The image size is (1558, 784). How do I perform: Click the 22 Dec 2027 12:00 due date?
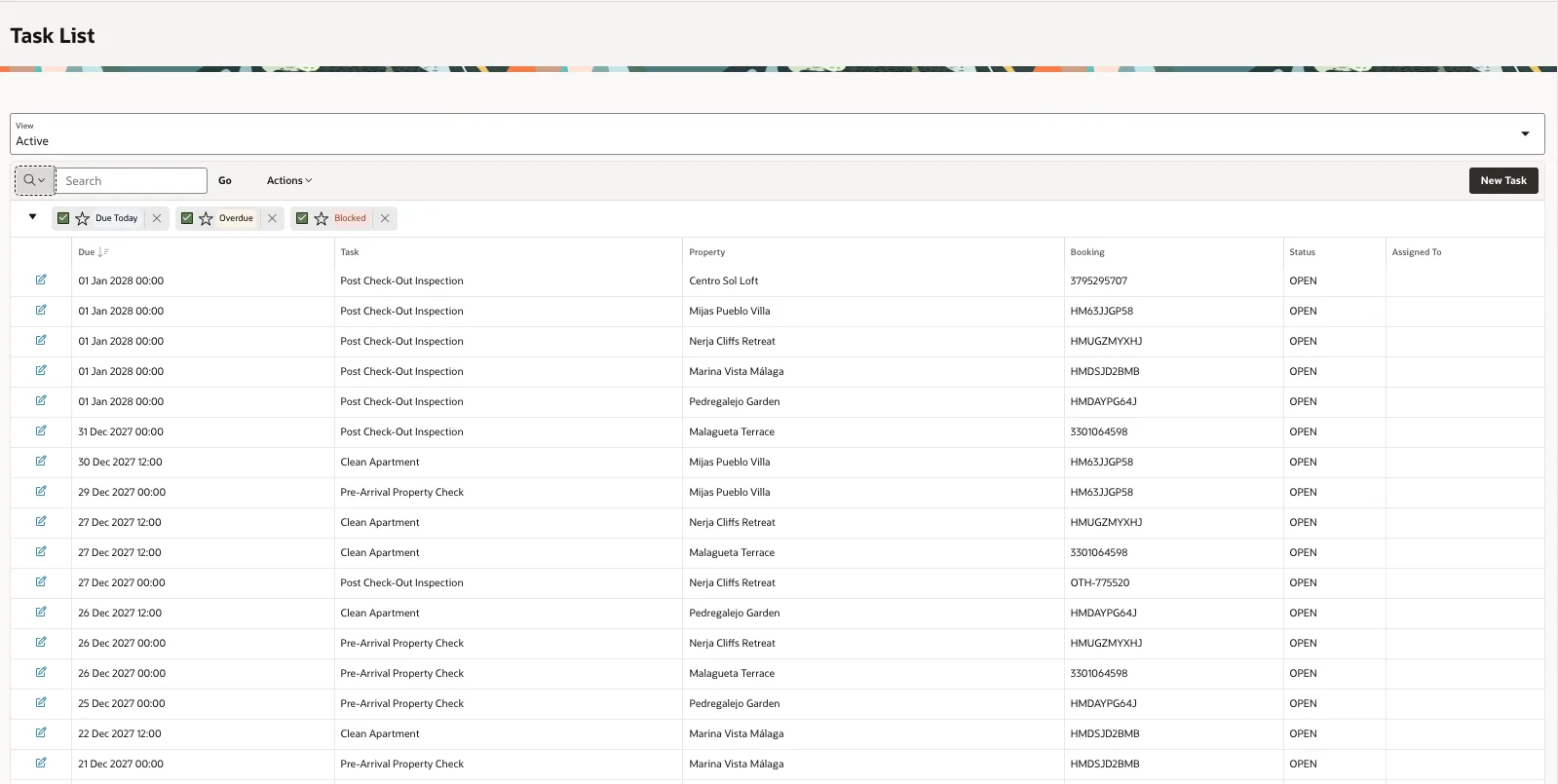[120, 733]
